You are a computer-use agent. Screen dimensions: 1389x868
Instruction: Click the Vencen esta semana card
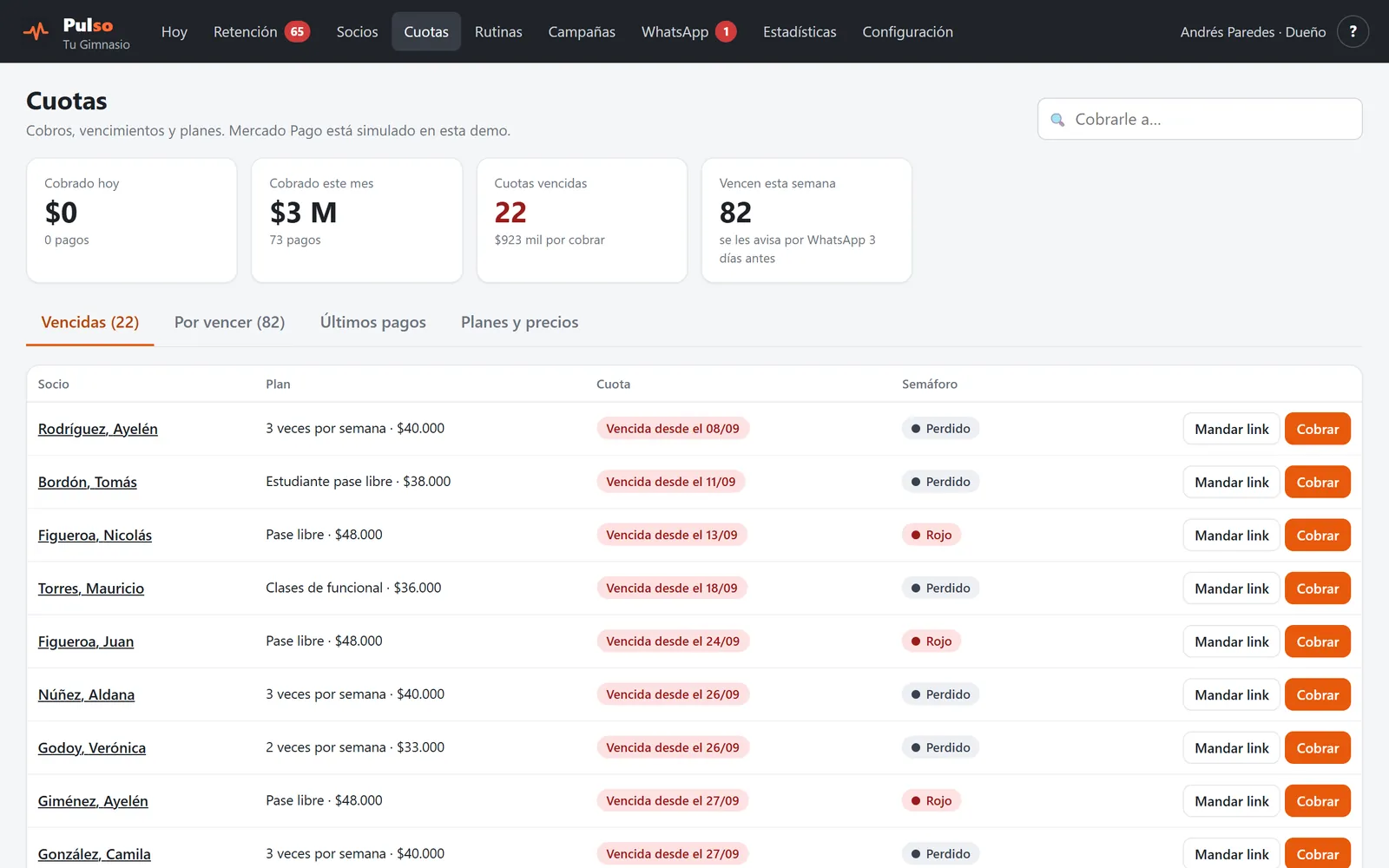click(806, 220)
